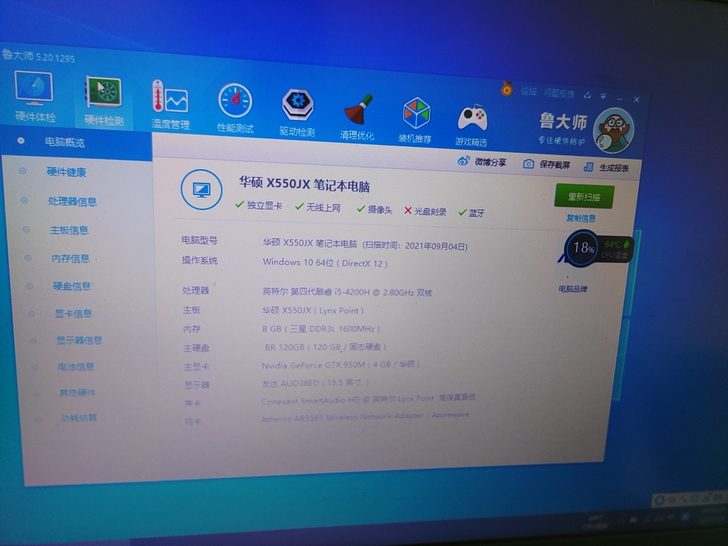This screenshot has height=546, width=728.
Task: Open 问题反馈 feedback link
Action: (x=559, y=93)
